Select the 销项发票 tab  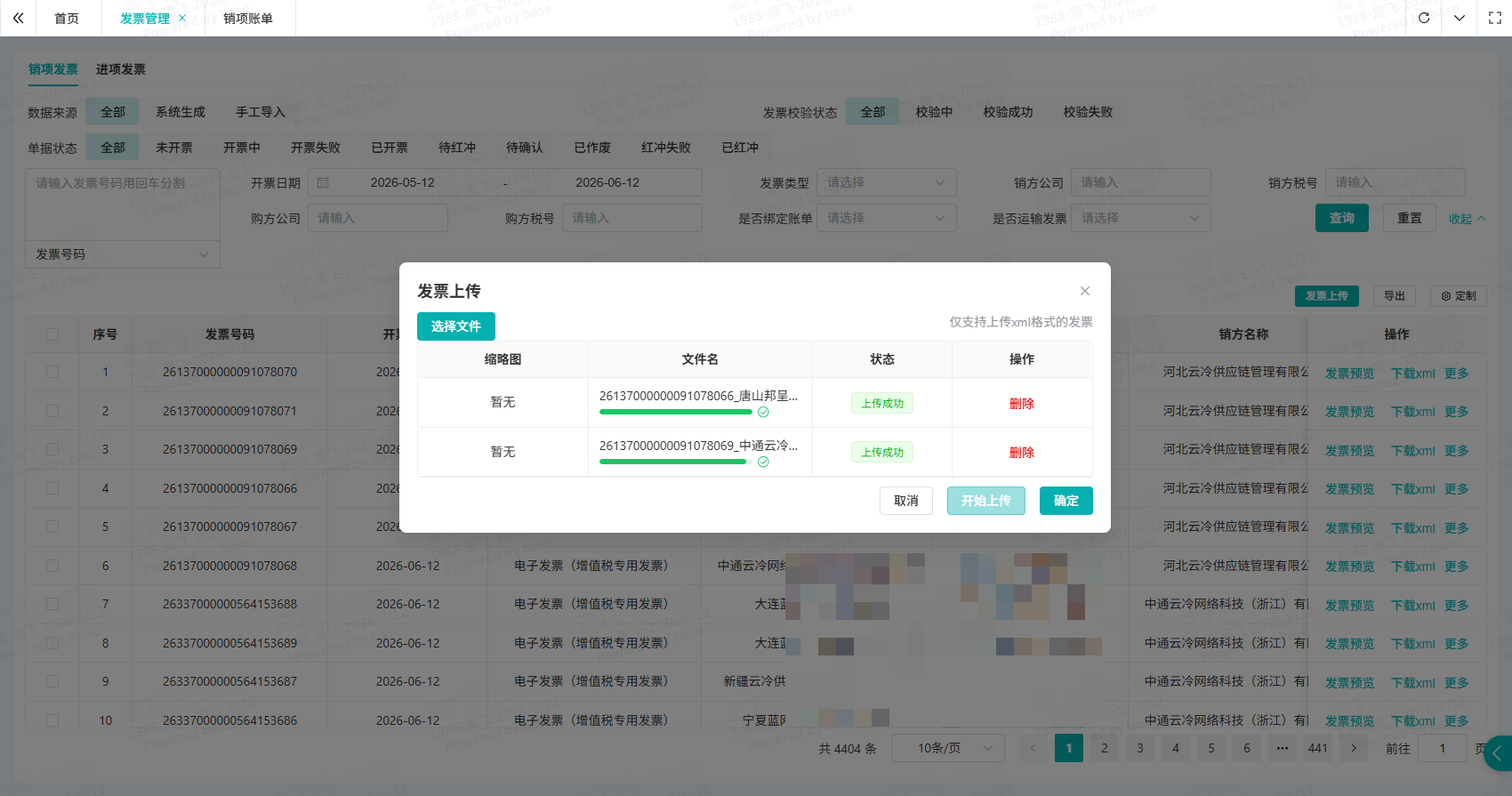[x=53, y=69]
